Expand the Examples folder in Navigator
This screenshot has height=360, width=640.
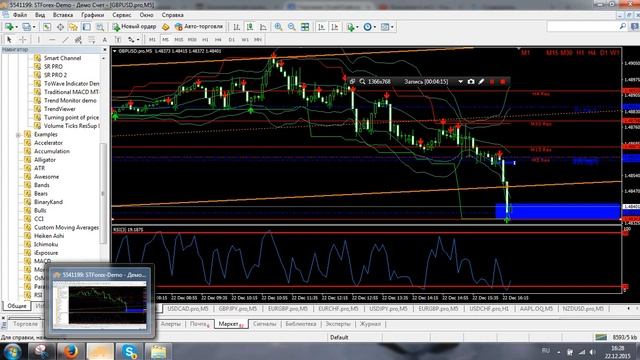(x=18, y=135)
